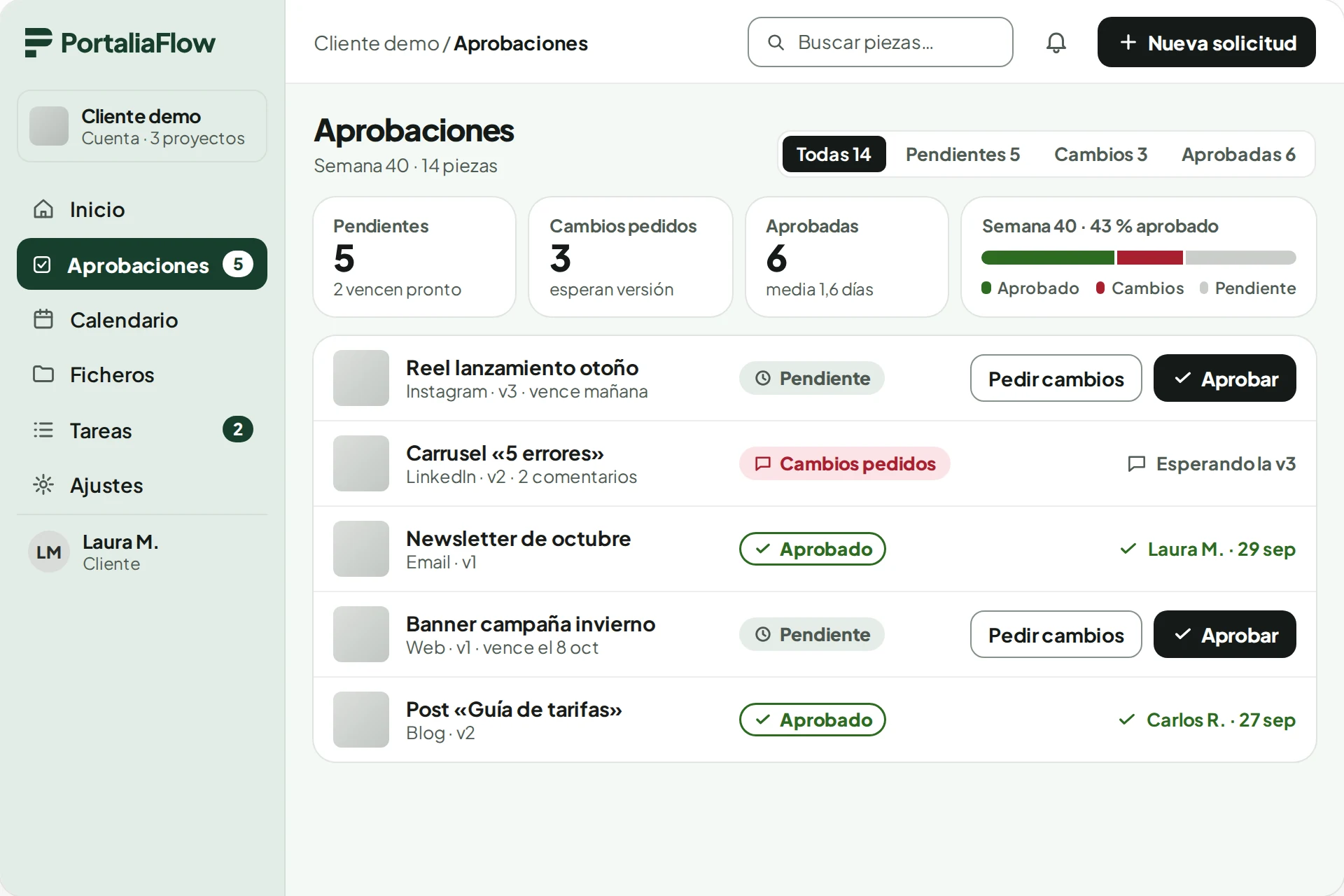Viewport: 1344px width, 896px height.
Task: Switch to the Todas 14 tab
Action: point(834,154)
